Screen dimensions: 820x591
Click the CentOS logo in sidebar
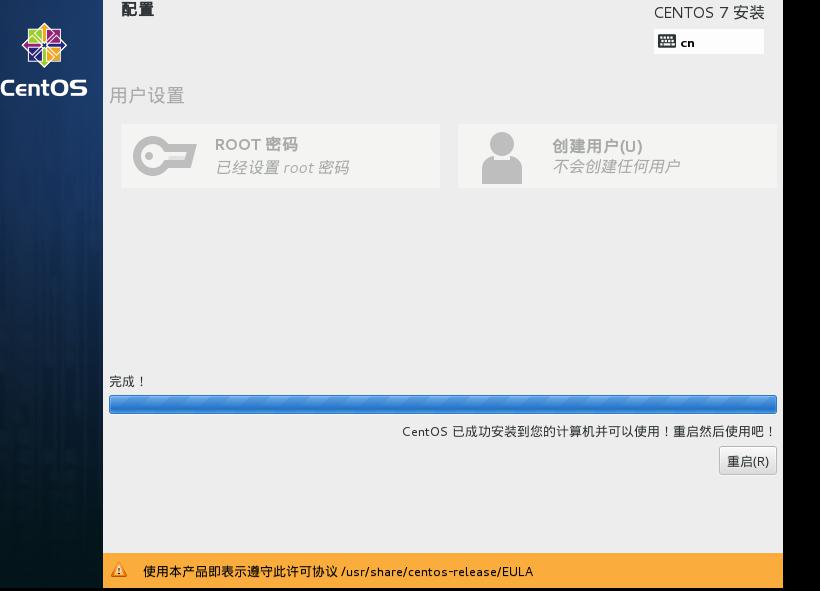[x=44, y=45]
